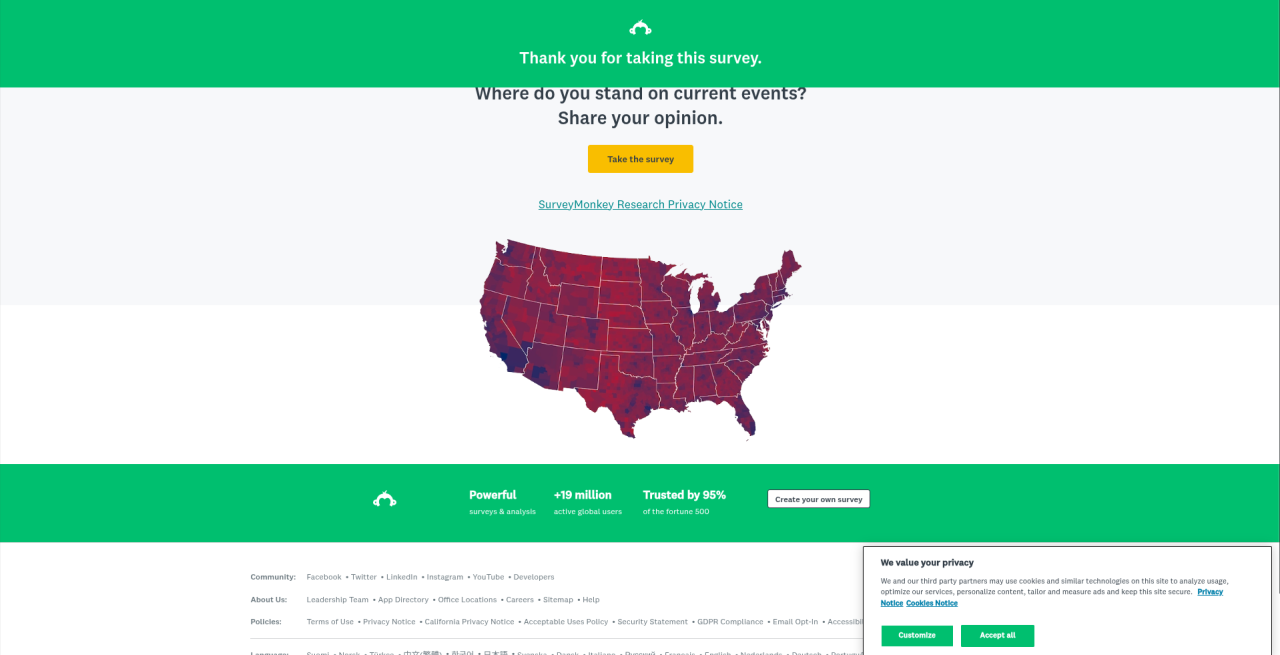Visit the Twitter link in the footer
Screen dimensions: 1280x655
364,577
